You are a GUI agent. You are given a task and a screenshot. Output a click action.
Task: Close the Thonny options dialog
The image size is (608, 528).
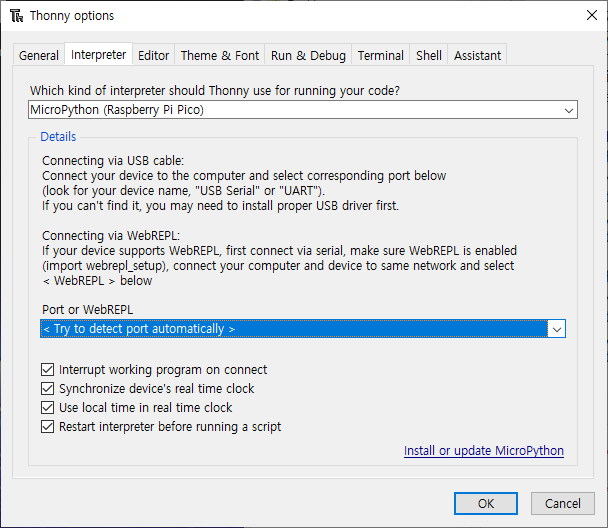coord(592,15)
